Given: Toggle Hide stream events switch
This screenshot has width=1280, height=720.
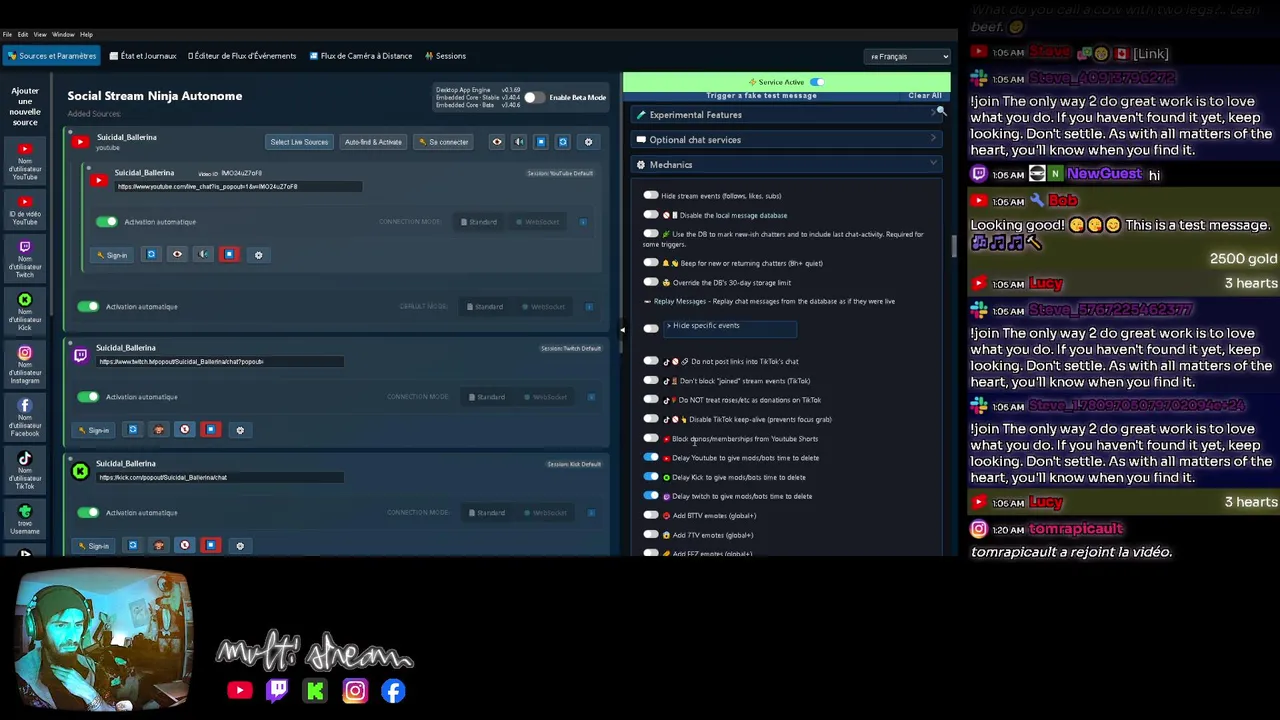Looking at the screenshot, I should (x=651, y=196).
